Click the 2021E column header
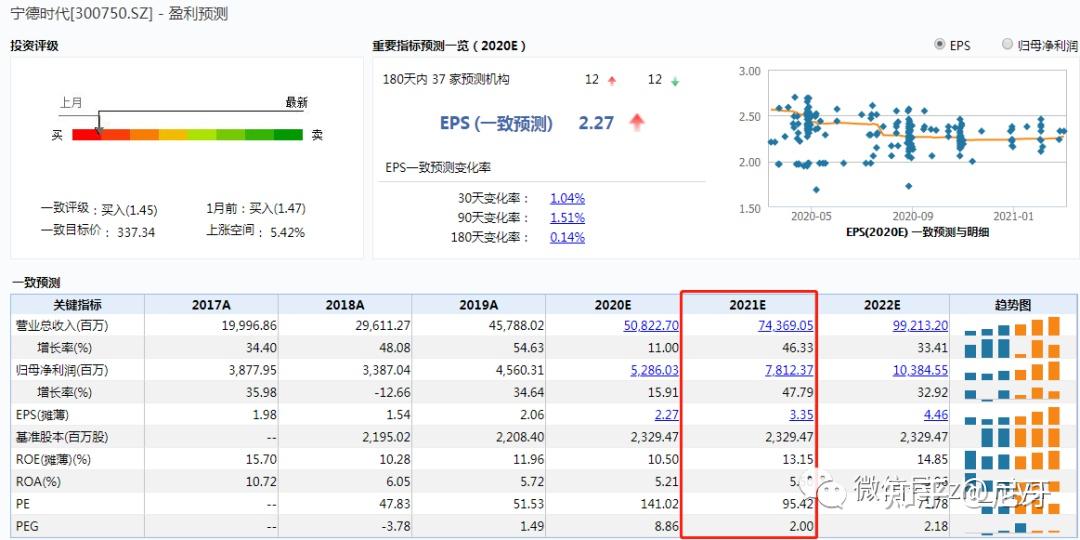This screenshot has width=1080, height=540. tap(749, 304)
